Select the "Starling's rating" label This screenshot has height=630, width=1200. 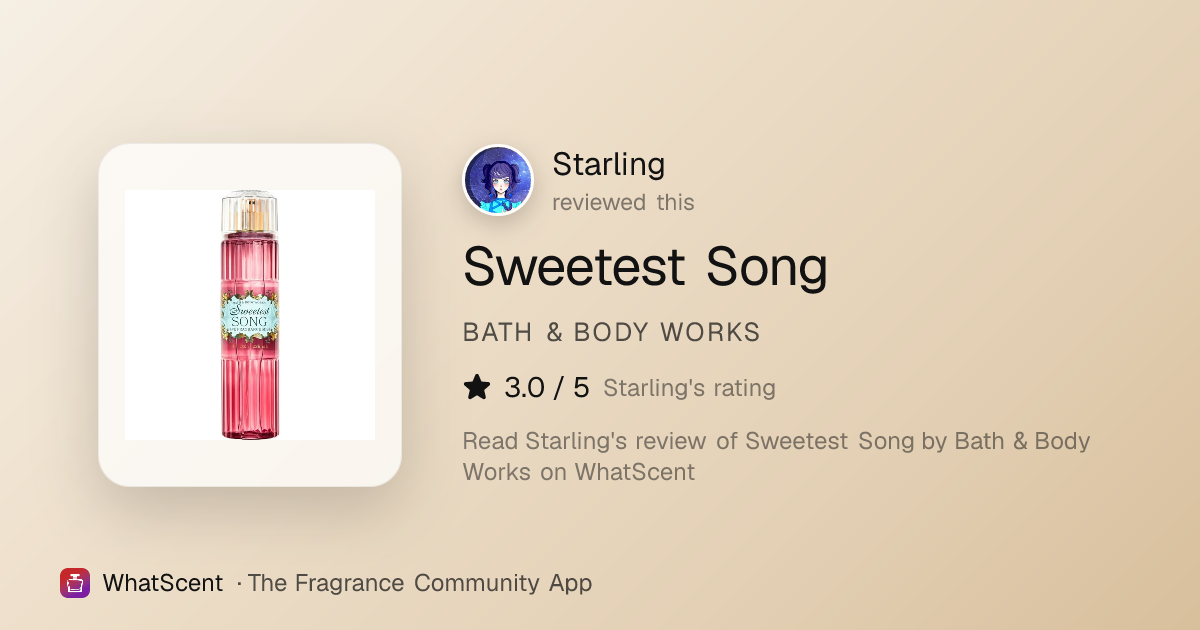click(x=689, y=388)
